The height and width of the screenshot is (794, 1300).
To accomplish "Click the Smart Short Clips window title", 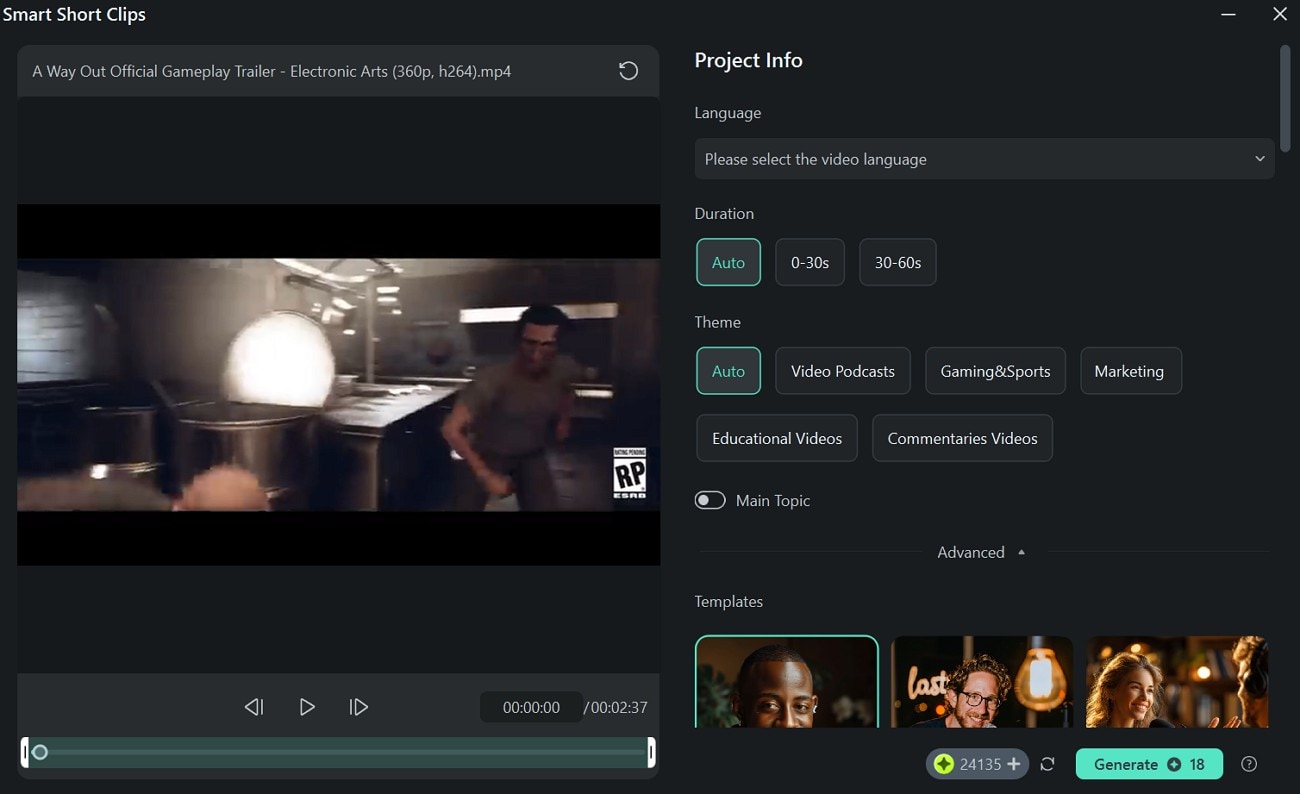I will click(x=75, y=14).
